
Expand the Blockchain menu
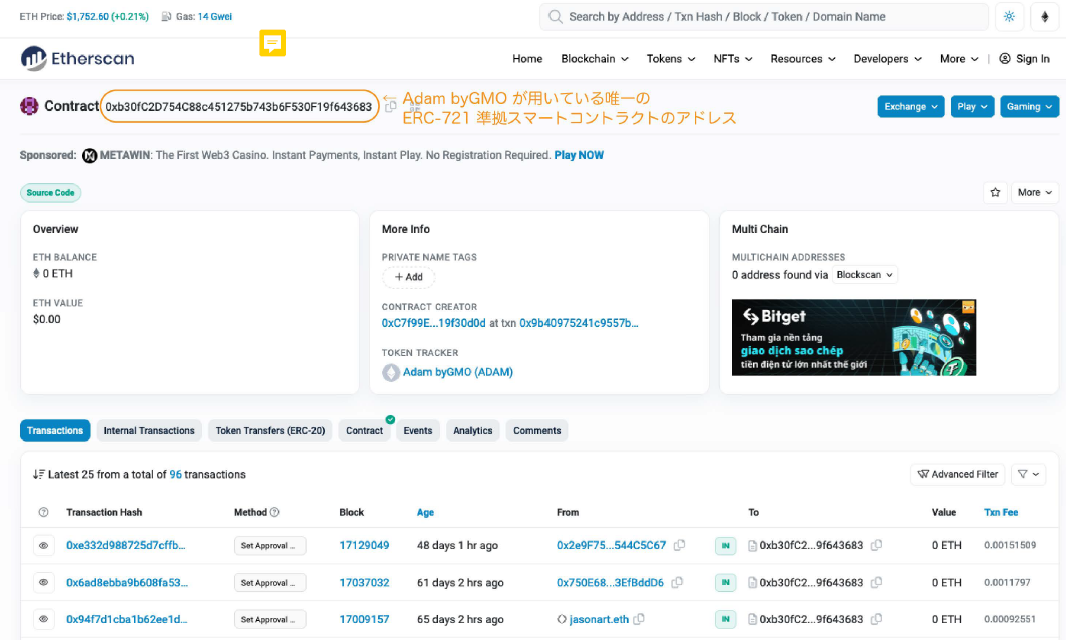pos(594,58)
